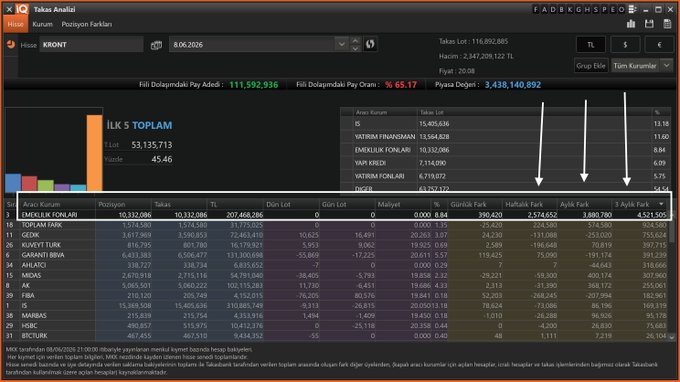The image size is (680, 382).
Task: Select the KUVEYT TURK row
Action: [x=337, y=245]
